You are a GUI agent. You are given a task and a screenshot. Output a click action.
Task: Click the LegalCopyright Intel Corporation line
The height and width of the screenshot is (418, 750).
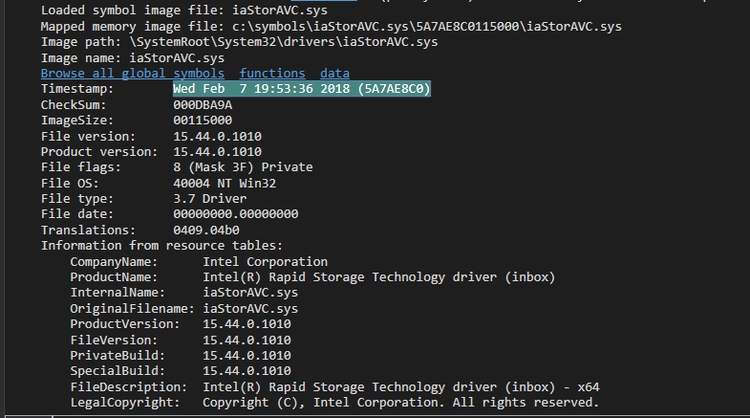pyautogui.click(x=400, y=403)
